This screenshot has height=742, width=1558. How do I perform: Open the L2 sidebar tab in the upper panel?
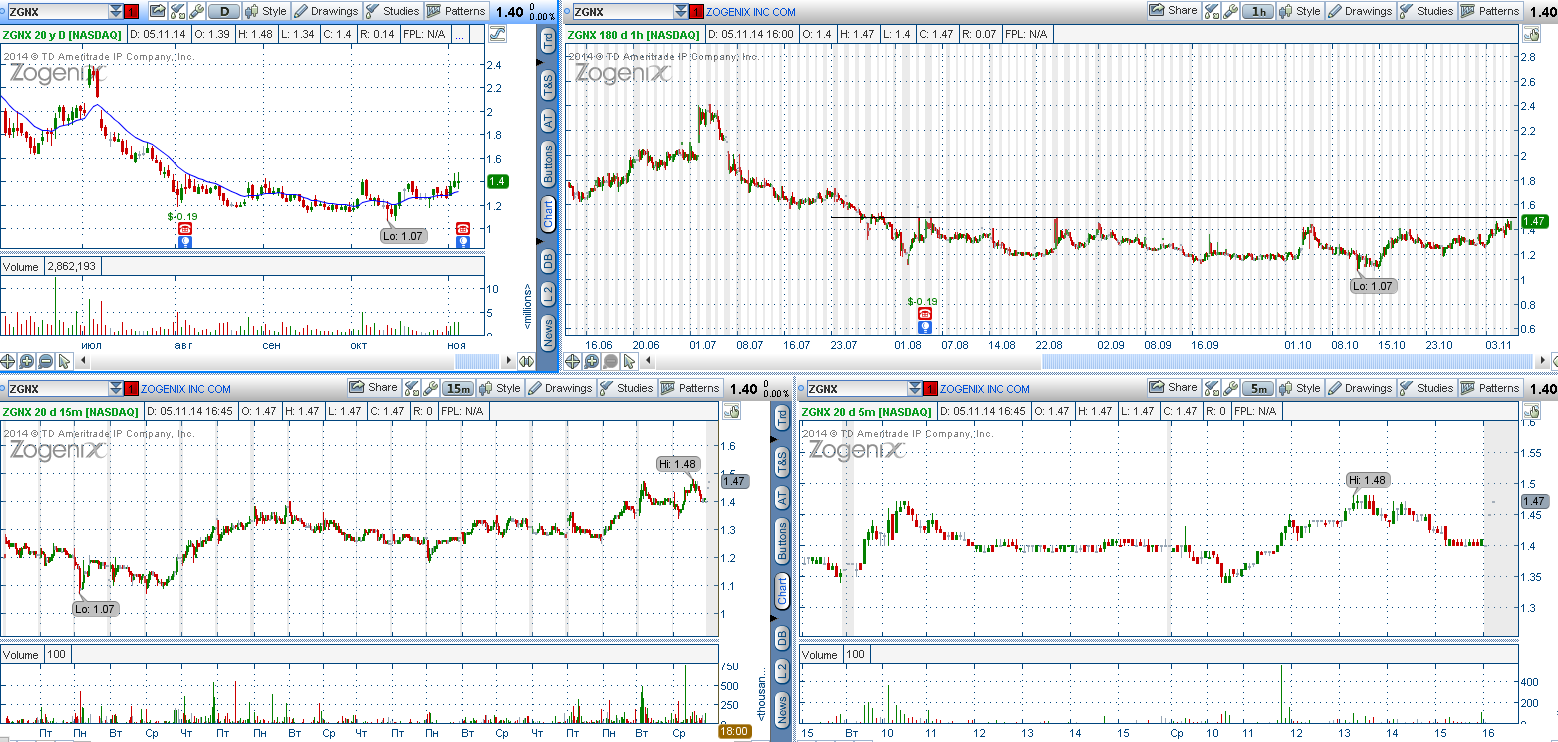pyautogui.click(x=548, y=294)
